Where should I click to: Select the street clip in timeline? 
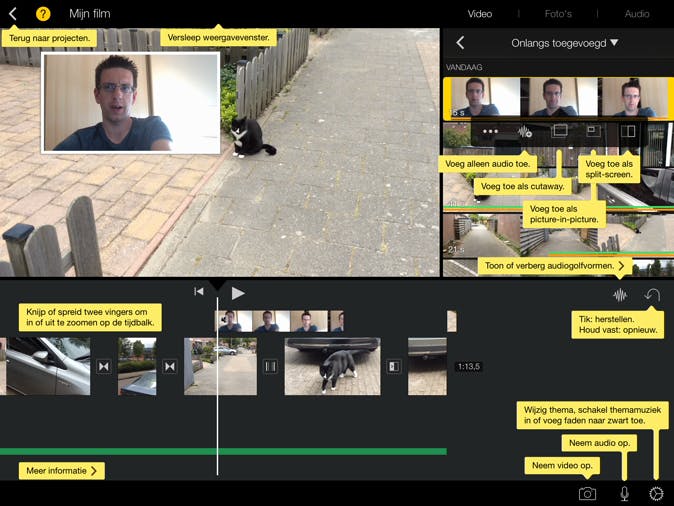point(221,366)
